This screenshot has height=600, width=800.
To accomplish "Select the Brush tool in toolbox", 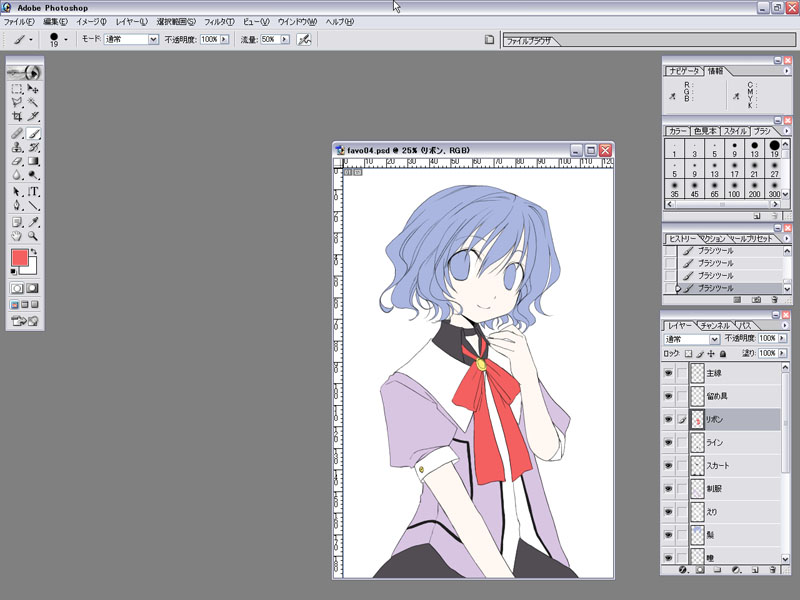I will [33, 134].
